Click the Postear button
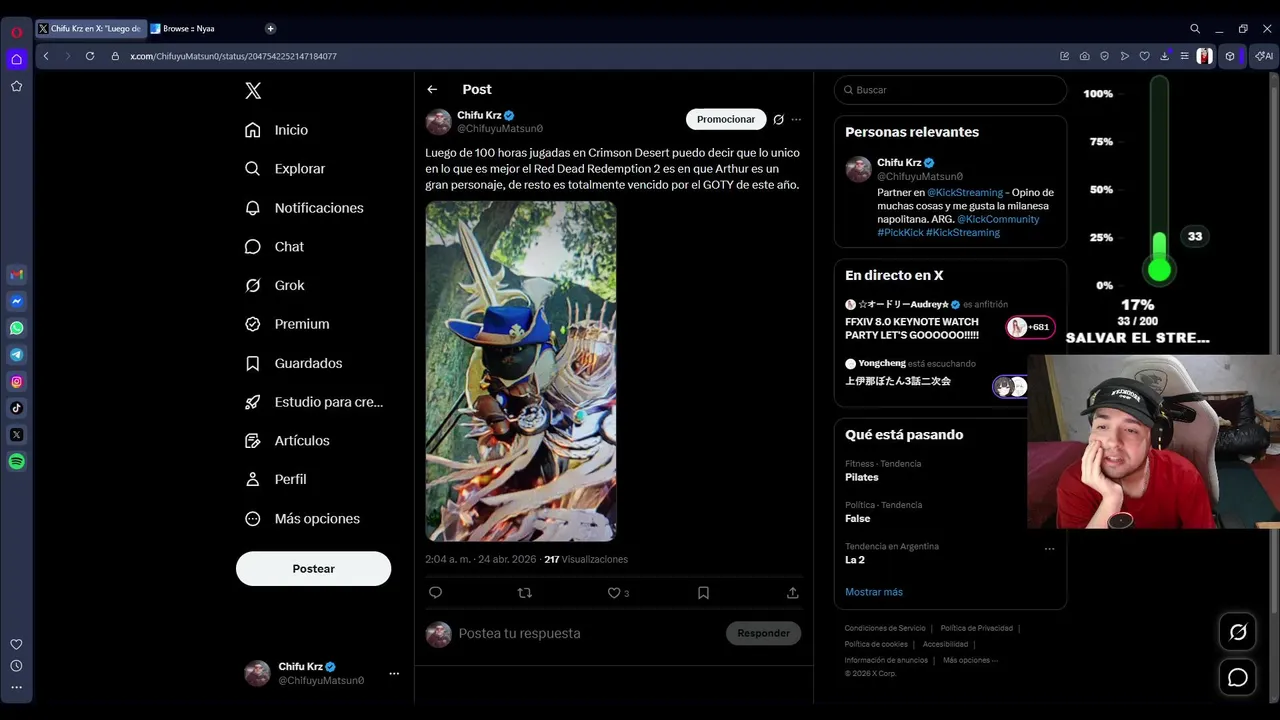 click(313, 568)
